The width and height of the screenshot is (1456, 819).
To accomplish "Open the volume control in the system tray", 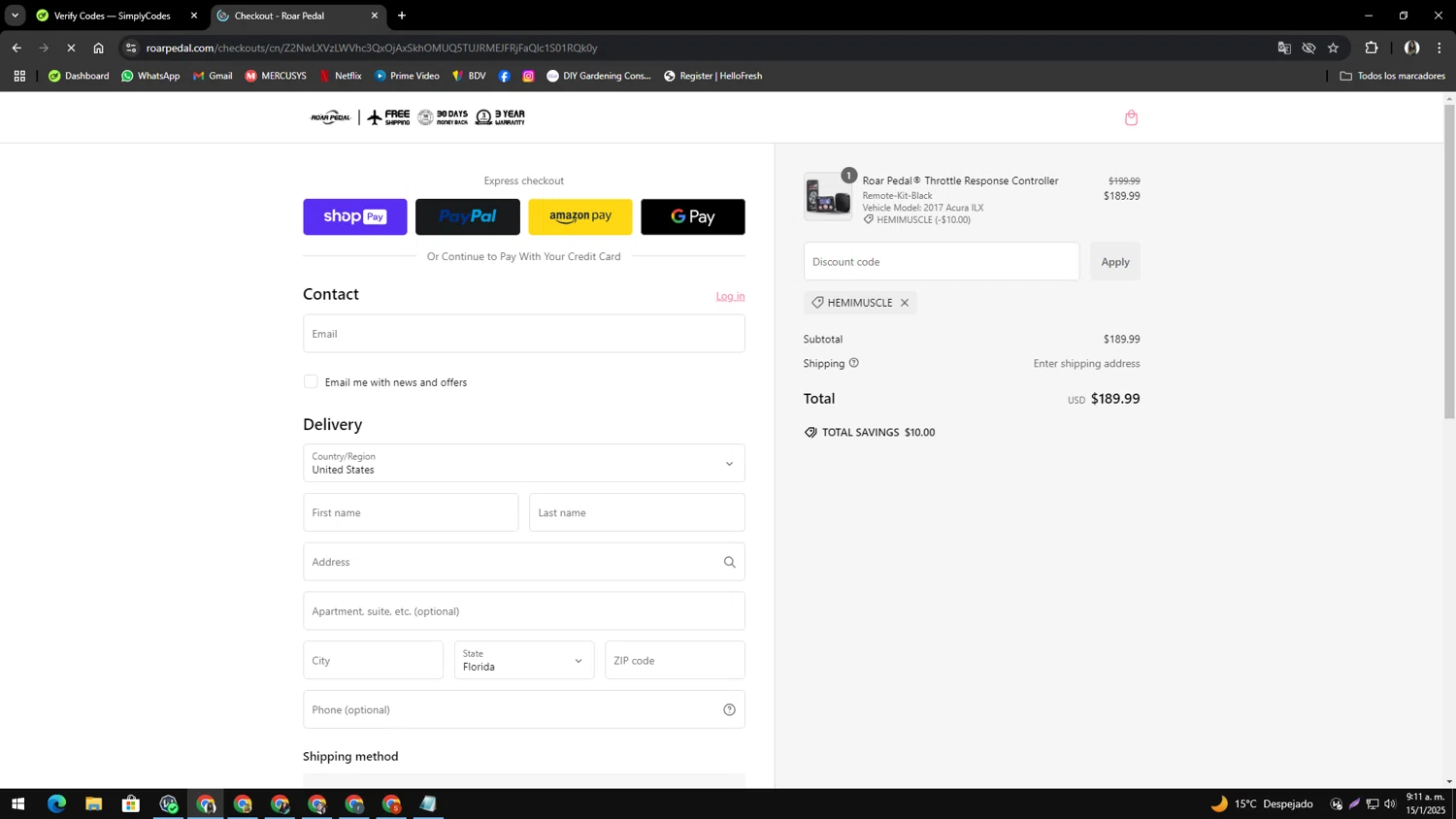I will coord(1390,803).
